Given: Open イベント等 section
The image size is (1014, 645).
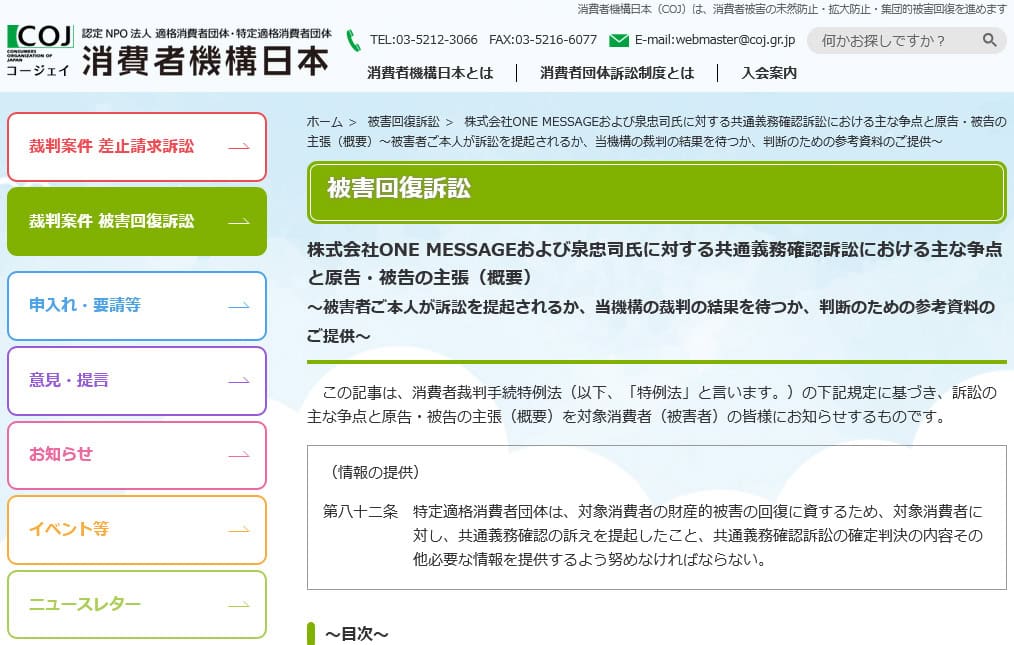Looking at the screenshot, I should [137, 530].
